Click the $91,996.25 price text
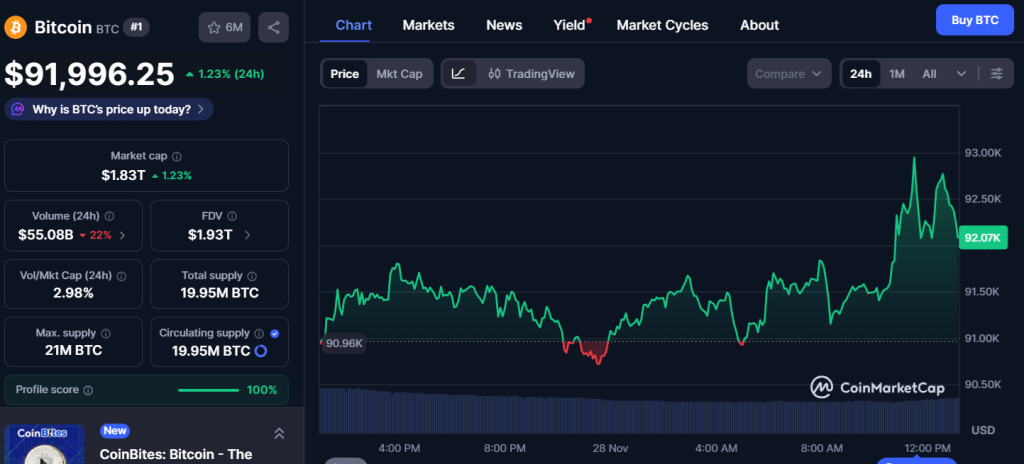The image size is (1024, 464). tap(89, 74)
